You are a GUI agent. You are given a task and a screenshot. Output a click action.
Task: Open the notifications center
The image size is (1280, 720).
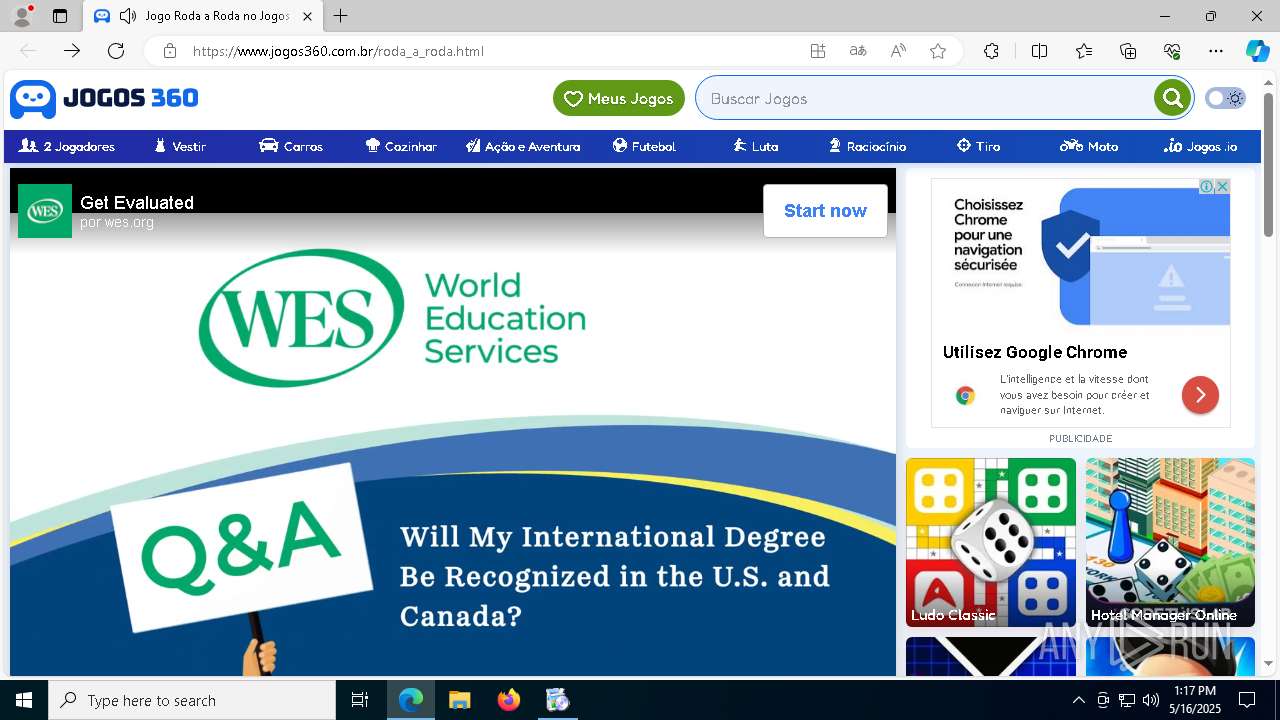tap(1247, 700)
